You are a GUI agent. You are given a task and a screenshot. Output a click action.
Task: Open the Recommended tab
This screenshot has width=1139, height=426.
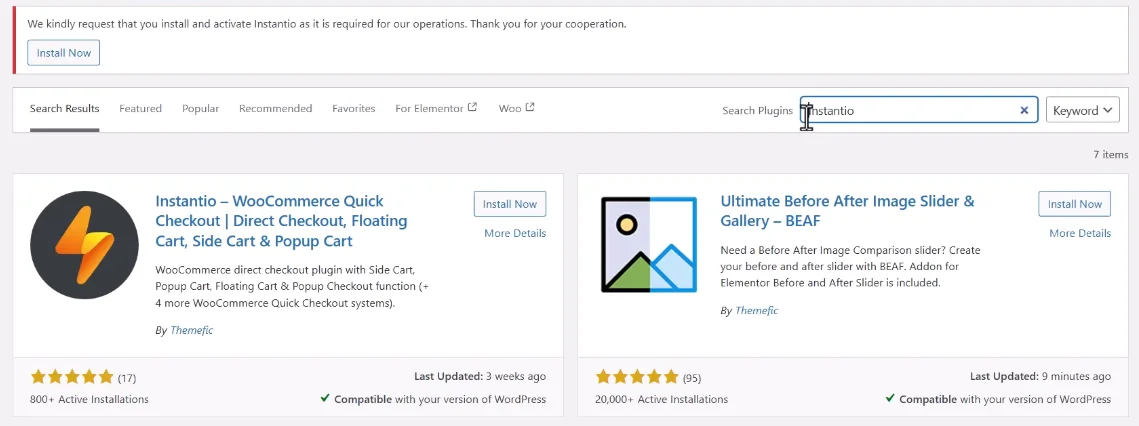275,108
